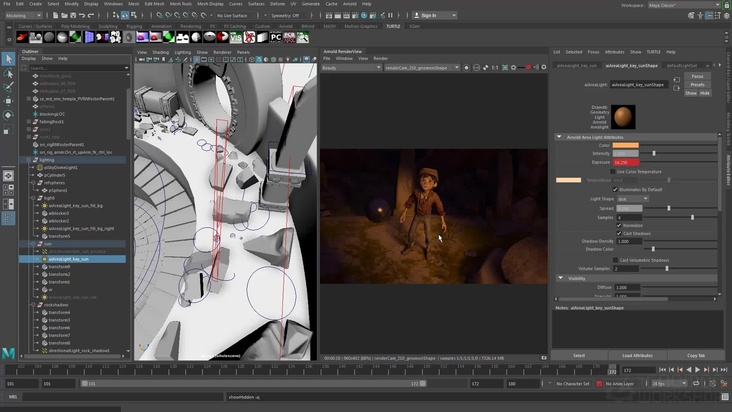Enable Use Color Temperature checkbox
This screenshot has width=732, height=412.
coord(612,172)
